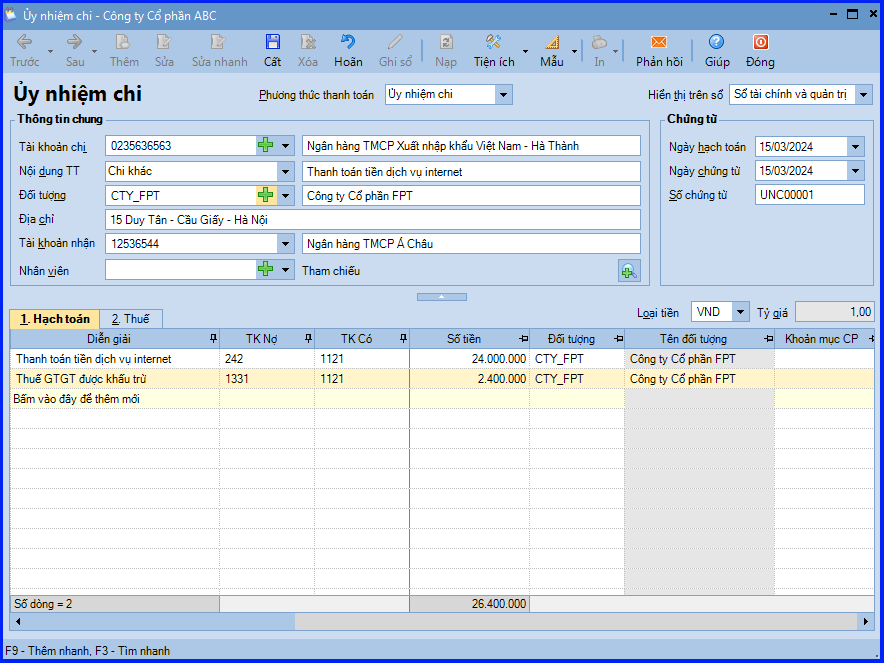Screen dimensions: 884x663
Task: Open the Phương thức thanh toán dropdown
Action: (503, 95)
